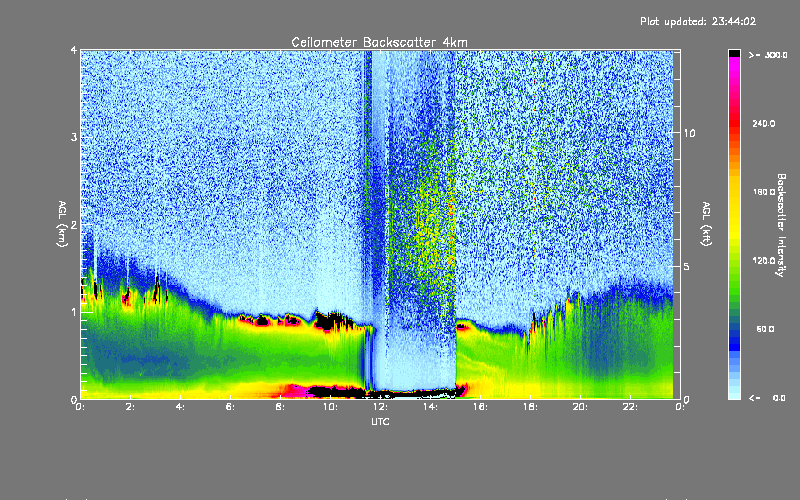Click the '4:' UTC hour tick
This screenshot has height=500, width=800.
(x=180, y=407)
